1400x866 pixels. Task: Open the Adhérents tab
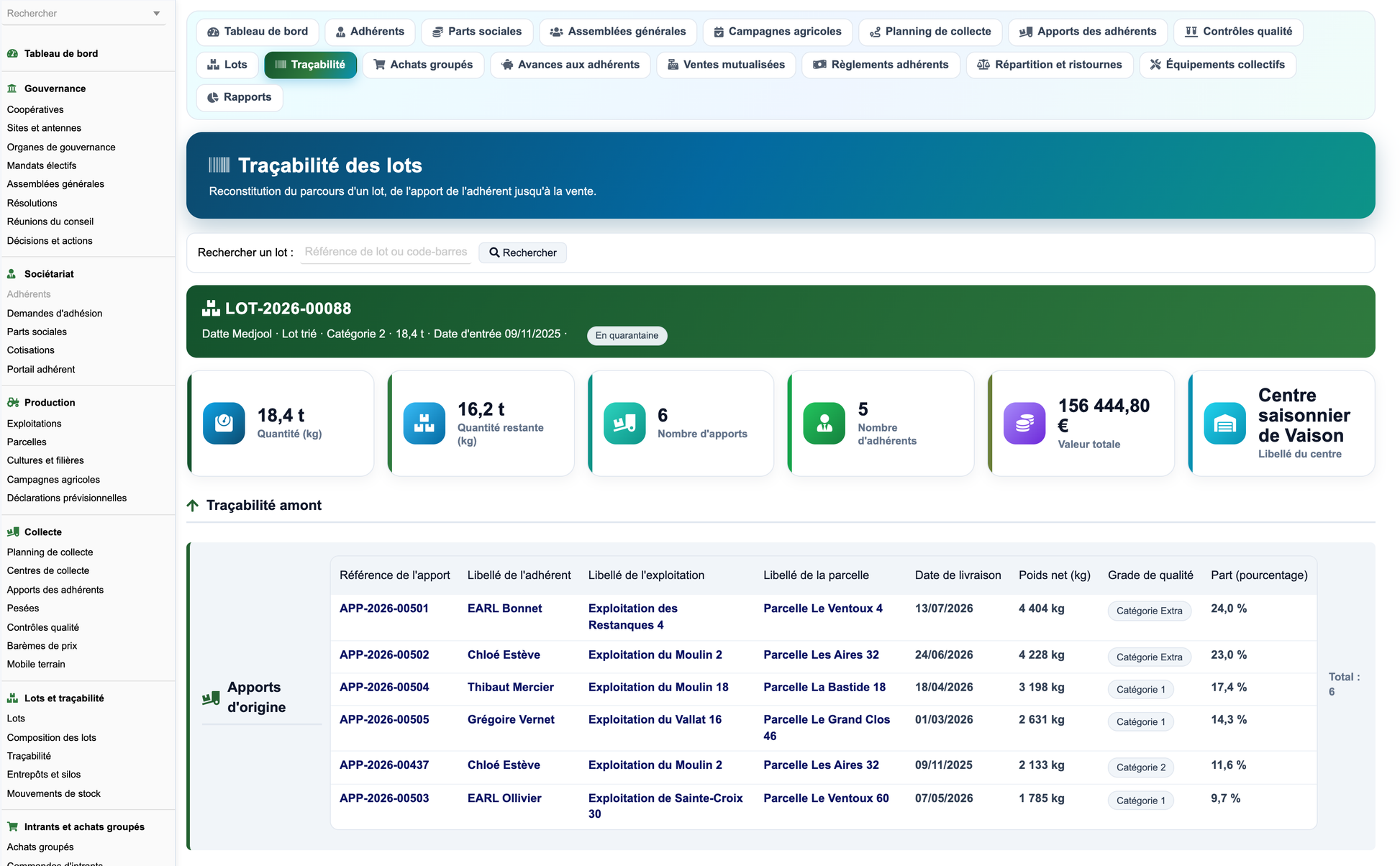click(x=370, y=32)
